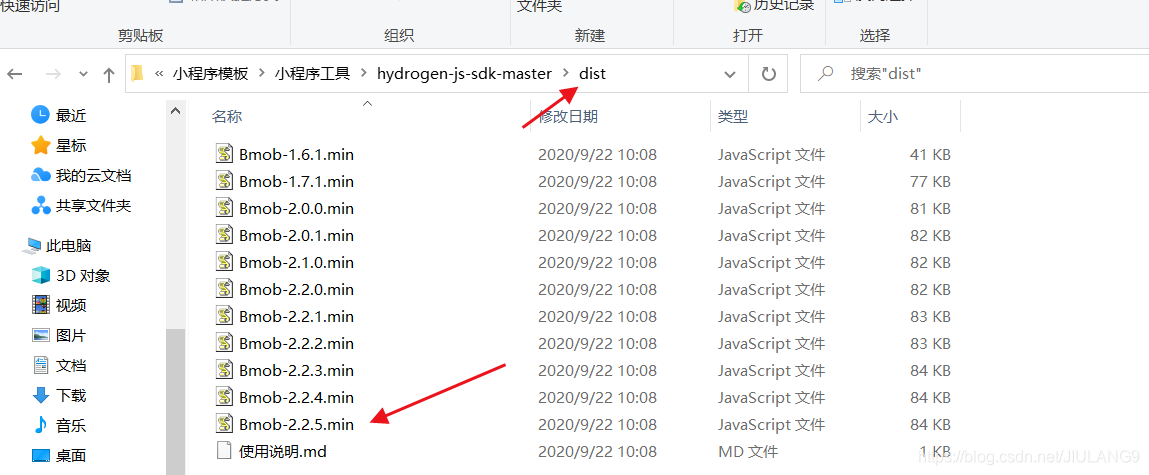
Task: Sort by 修改日期 column header
Action: pos(568,116)
